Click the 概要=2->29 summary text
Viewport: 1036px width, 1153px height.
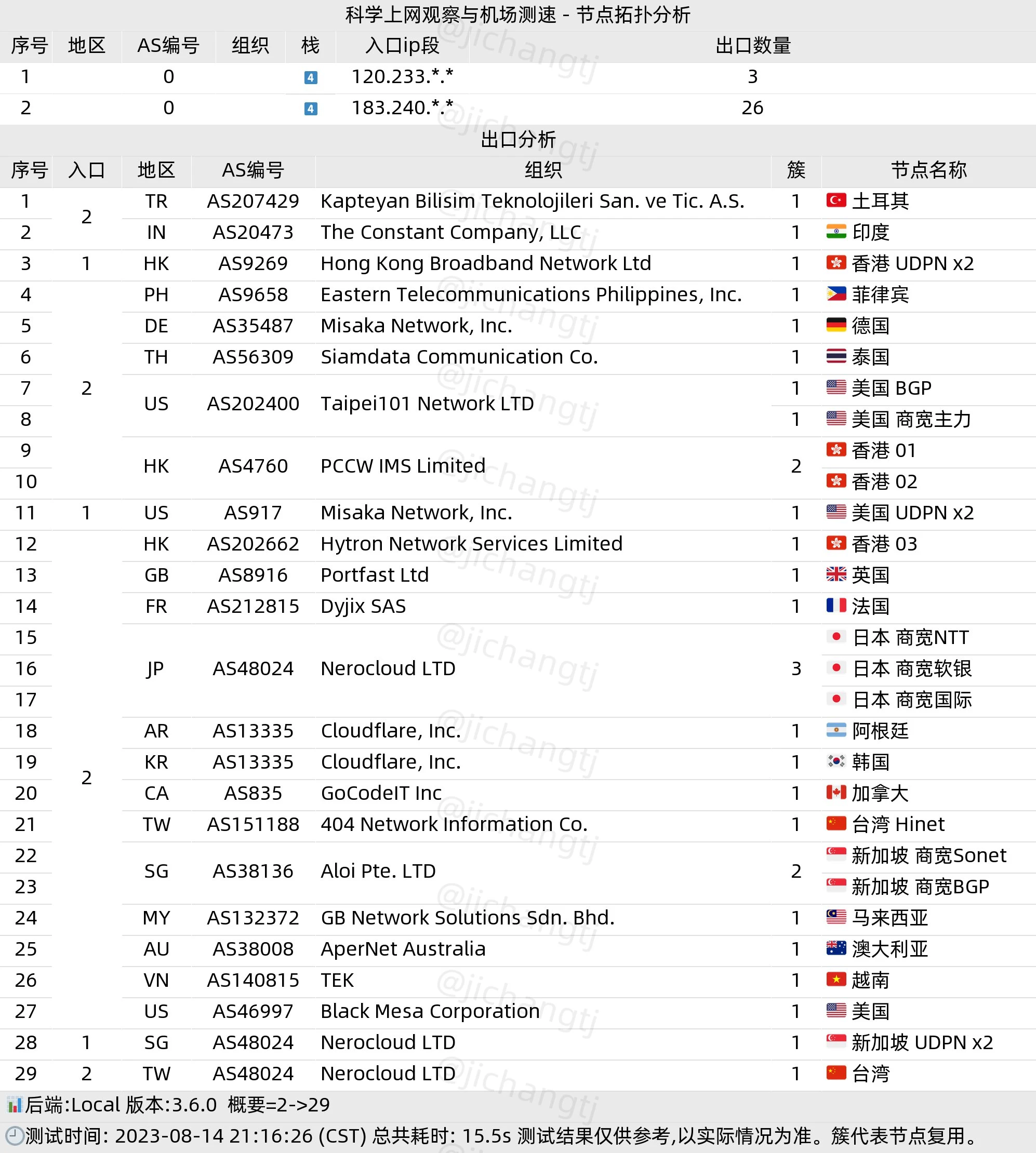click(279, 1105)
